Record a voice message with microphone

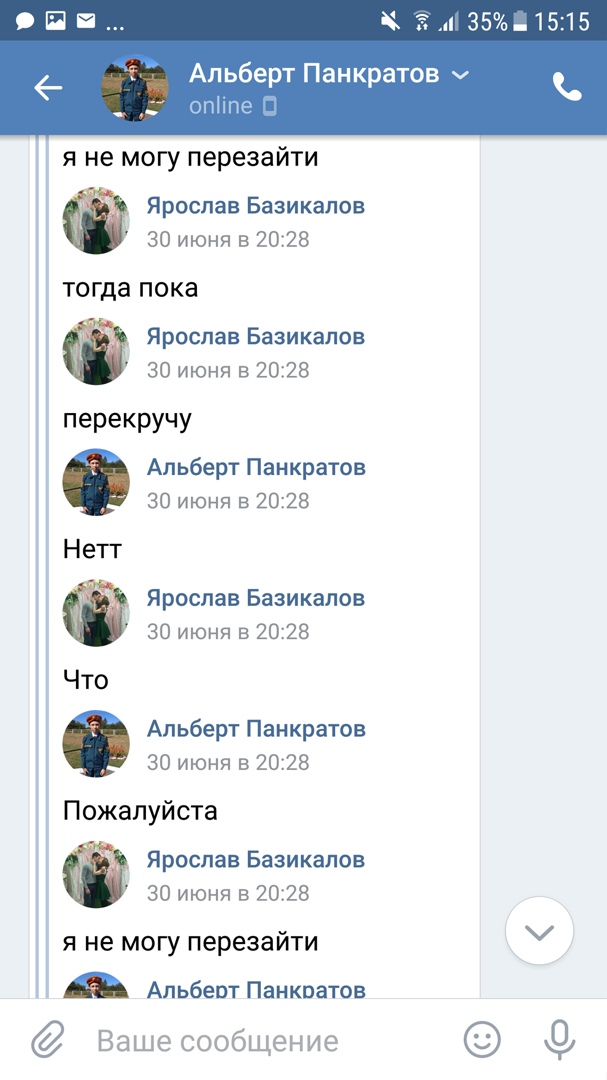point(559,1041)
